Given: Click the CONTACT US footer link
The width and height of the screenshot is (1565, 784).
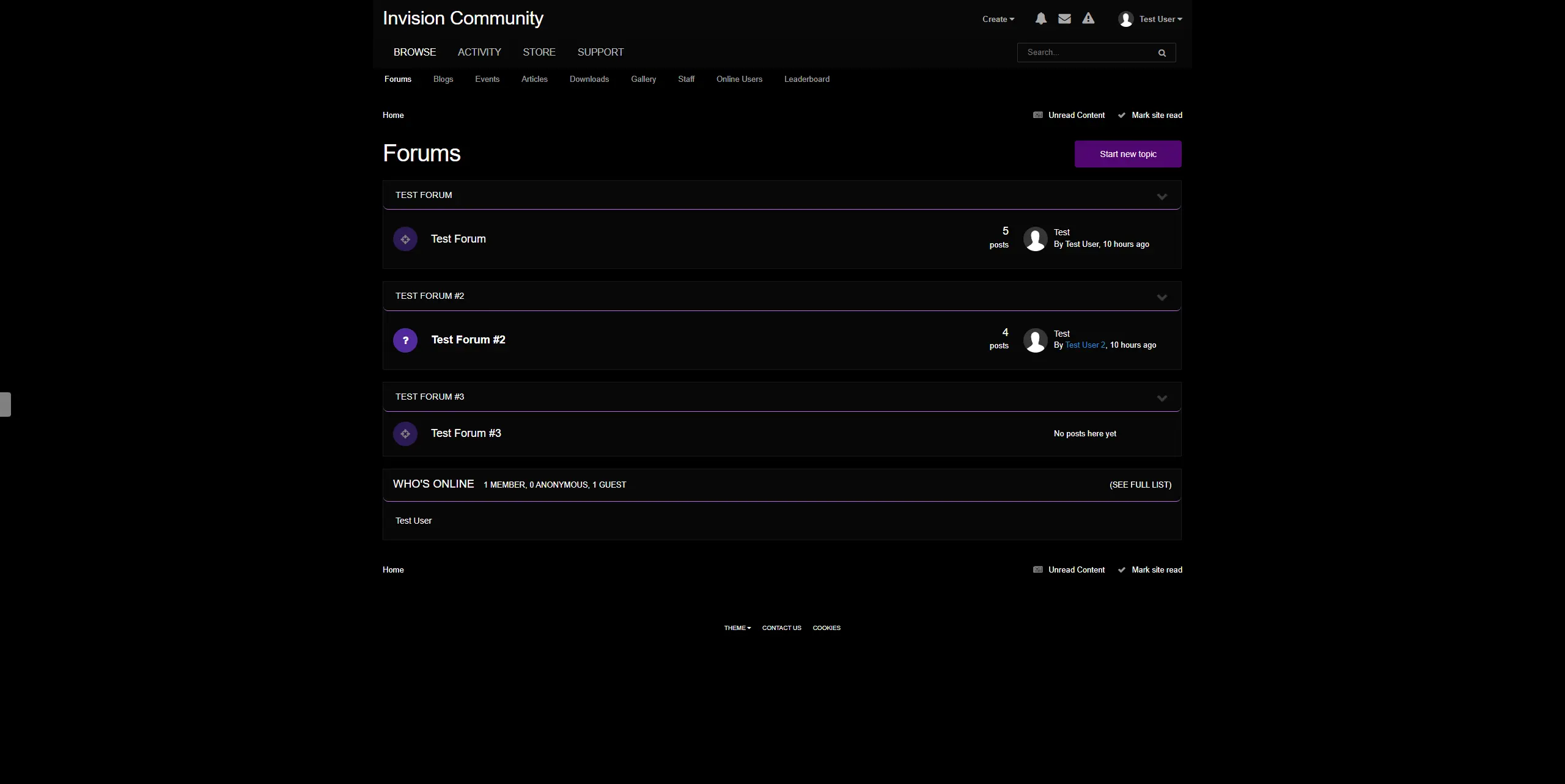Looking at the screenshot, I should pyautogui.click(x=781, y=628).
